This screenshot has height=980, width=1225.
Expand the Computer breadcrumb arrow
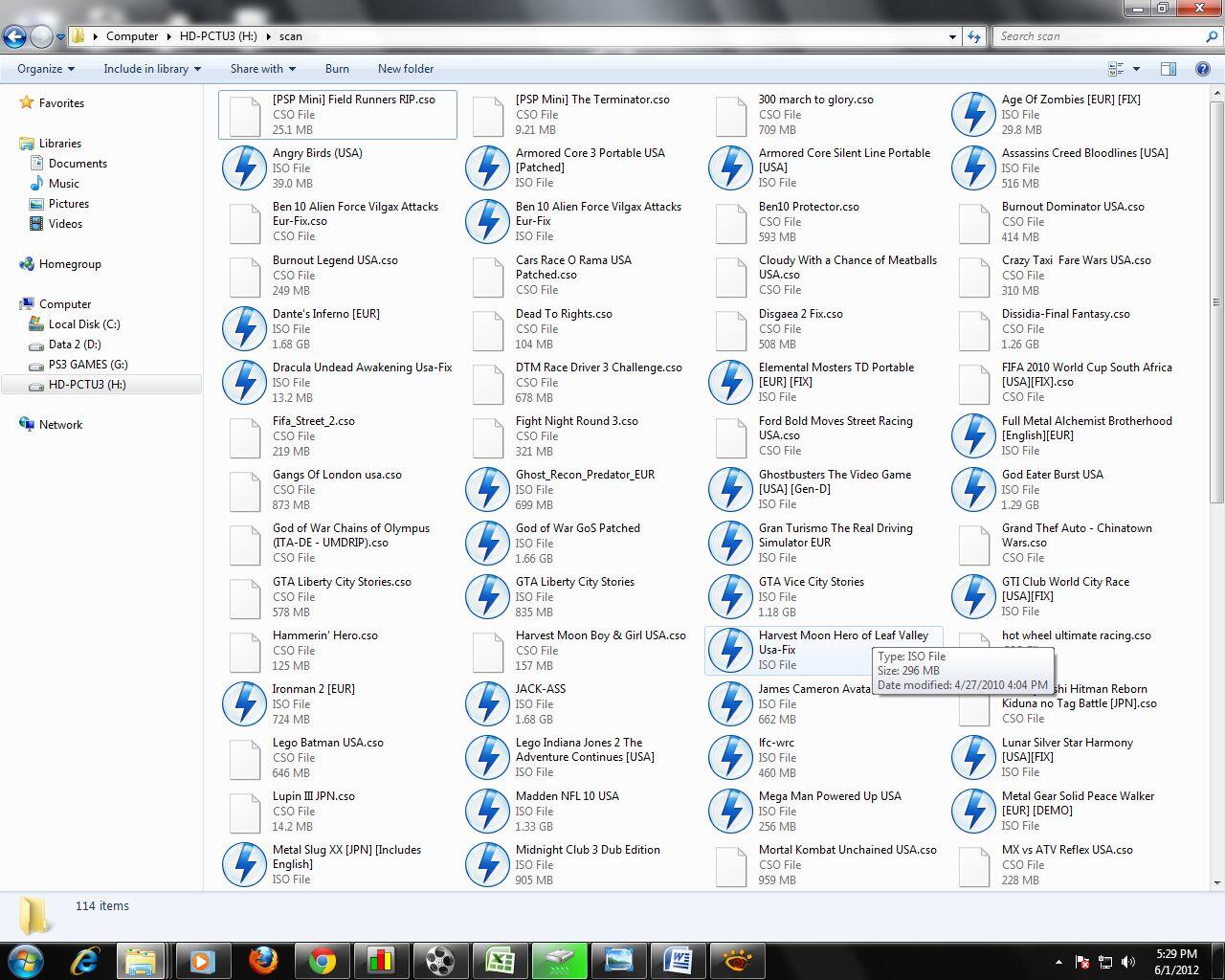pyautogui.click(x=169, y=36)
